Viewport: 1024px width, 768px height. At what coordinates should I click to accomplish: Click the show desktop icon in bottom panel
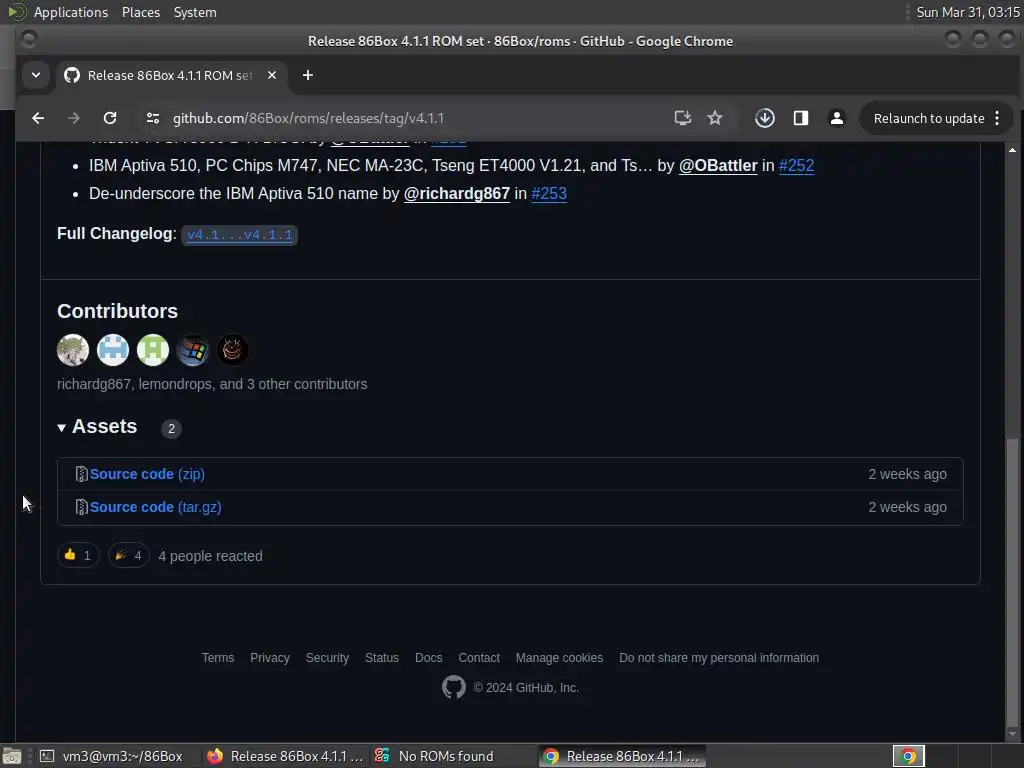click(x=12, y=756)
